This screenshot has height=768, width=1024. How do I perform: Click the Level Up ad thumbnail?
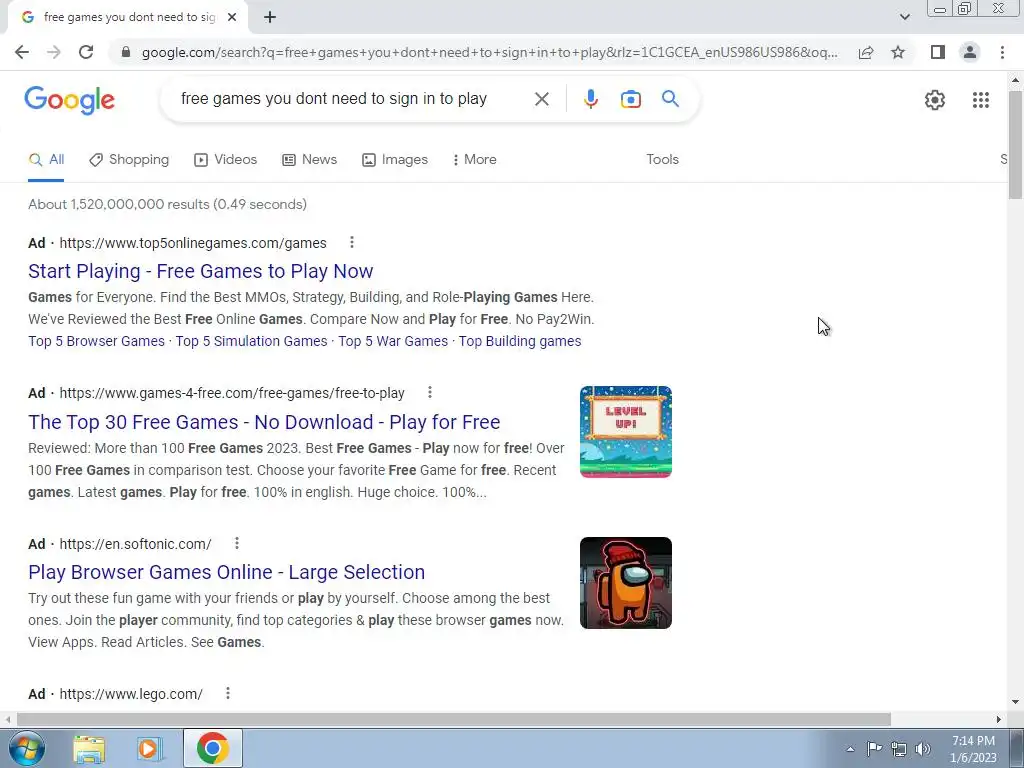626,432
